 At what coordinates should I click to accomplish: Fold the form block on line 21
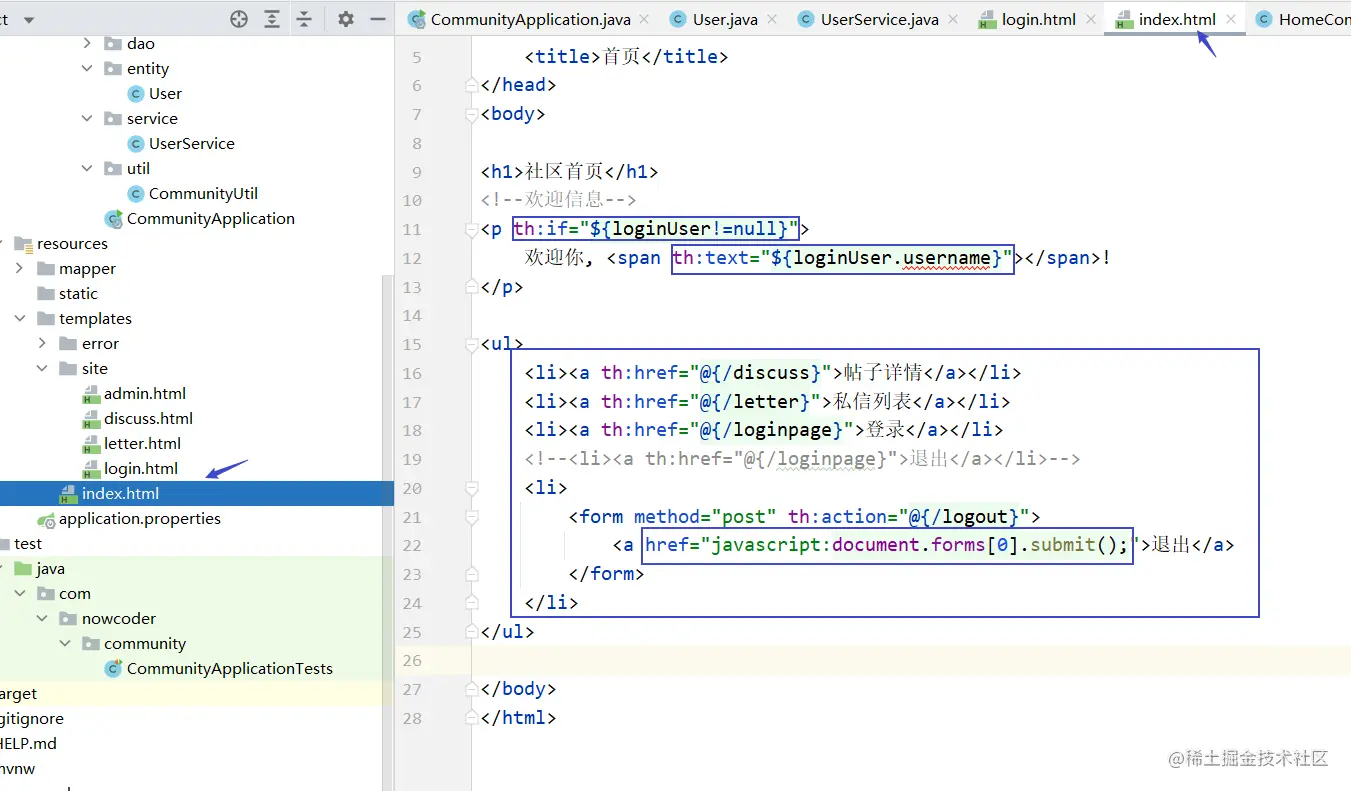[471, 517]
